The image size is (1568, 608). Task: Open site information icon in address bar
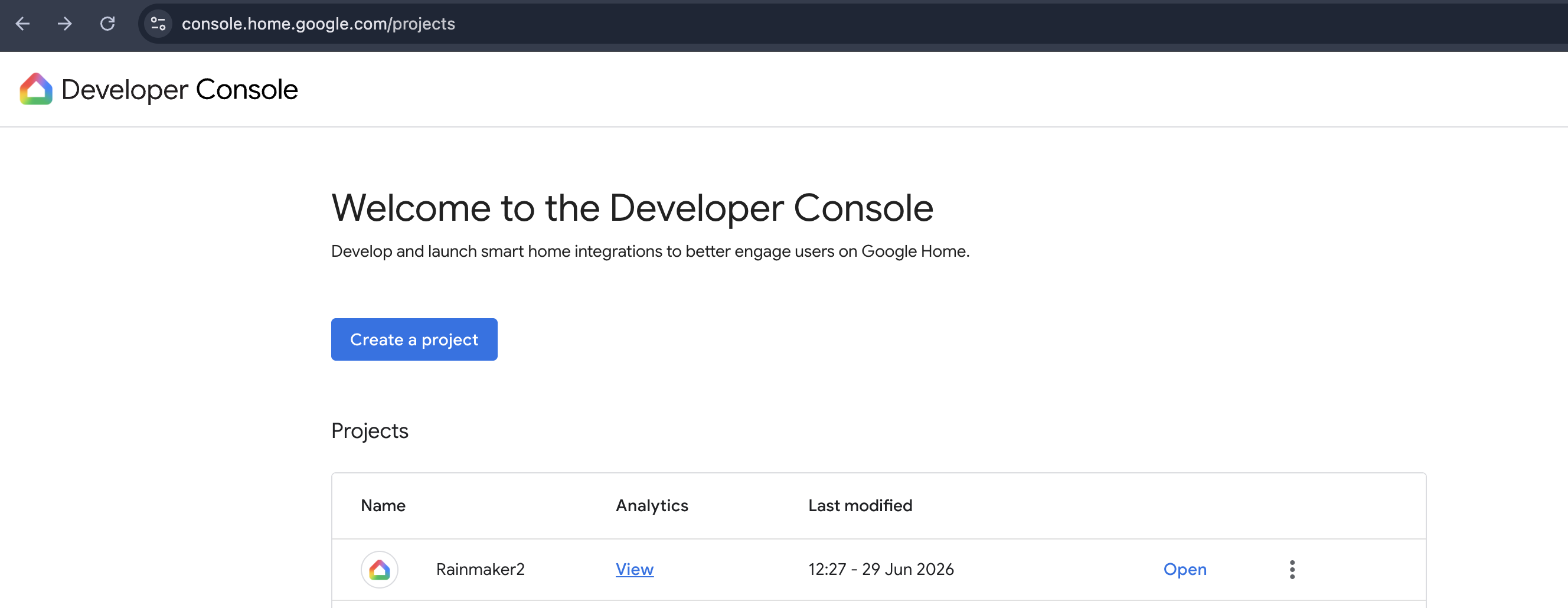(158, 24)
